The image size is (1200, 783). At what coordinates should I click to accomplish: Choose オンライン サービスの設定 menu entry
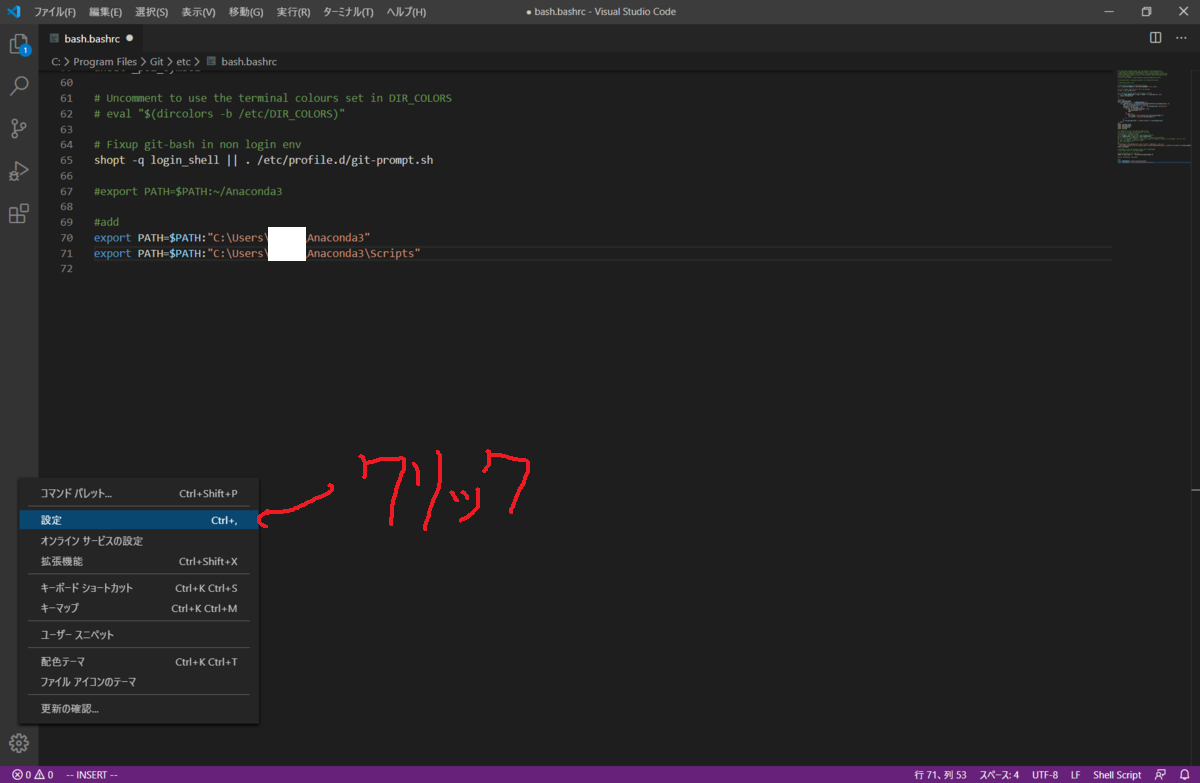[139, 541]
